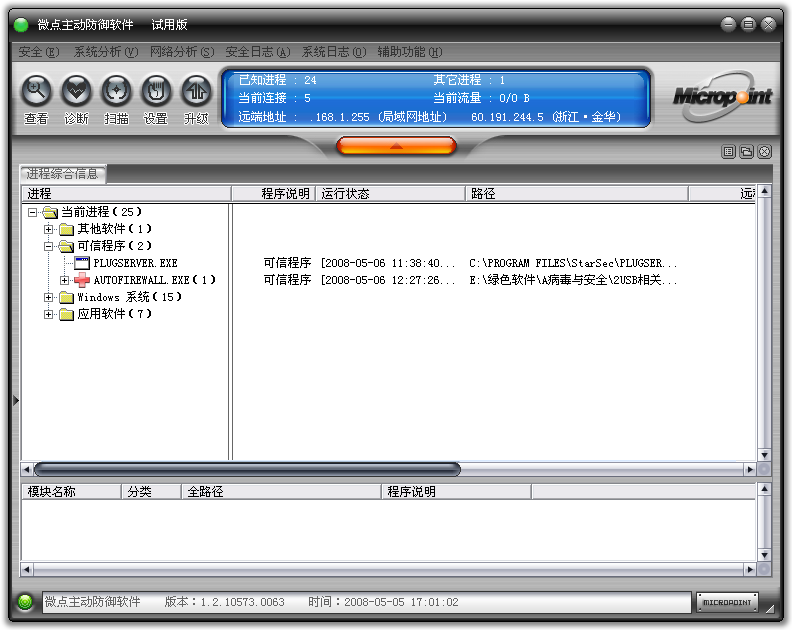Viewport: 792px width, 630px height.
Task: Click the 版本: 1.2.10573.0063 status text
Action: 225,602
